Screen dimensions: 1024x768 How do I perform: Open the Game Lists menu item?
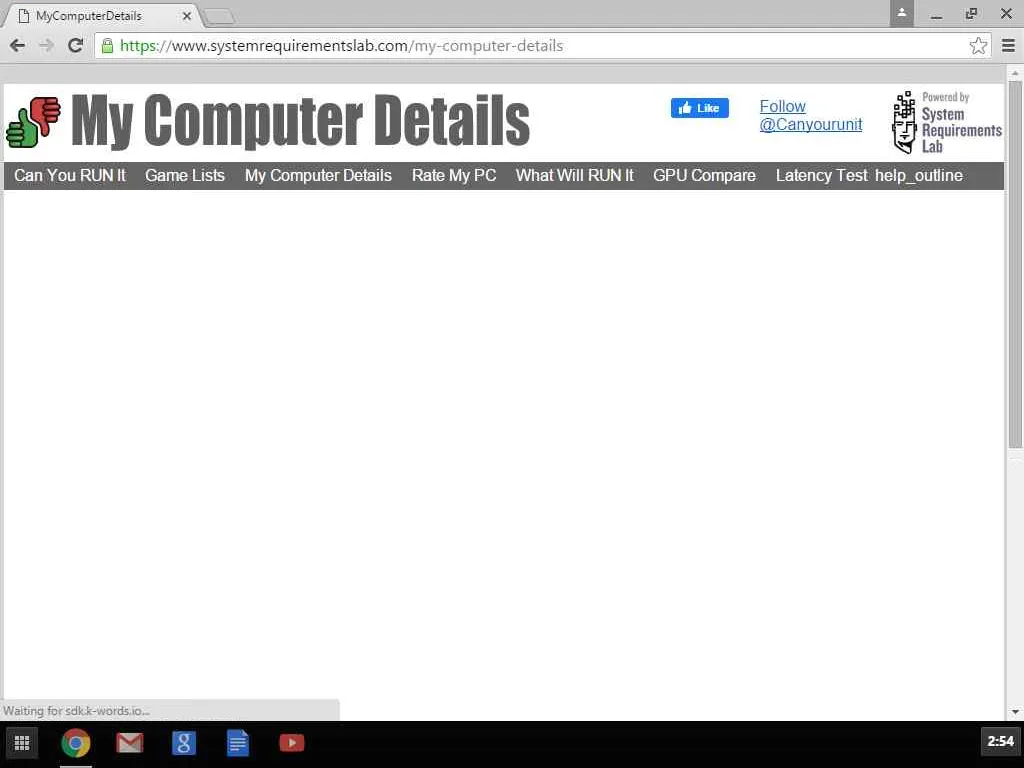point(185,176)
